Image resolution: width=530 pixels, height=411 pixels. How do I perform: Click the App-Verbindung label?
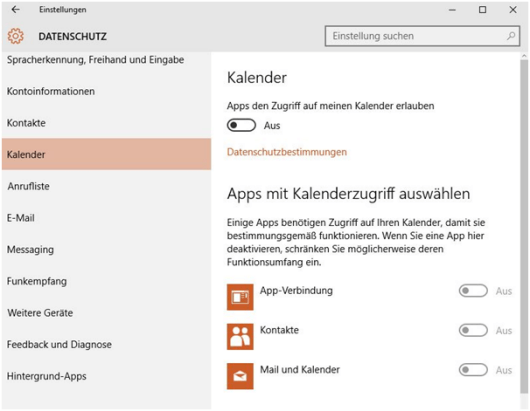[x=296, y=290]
